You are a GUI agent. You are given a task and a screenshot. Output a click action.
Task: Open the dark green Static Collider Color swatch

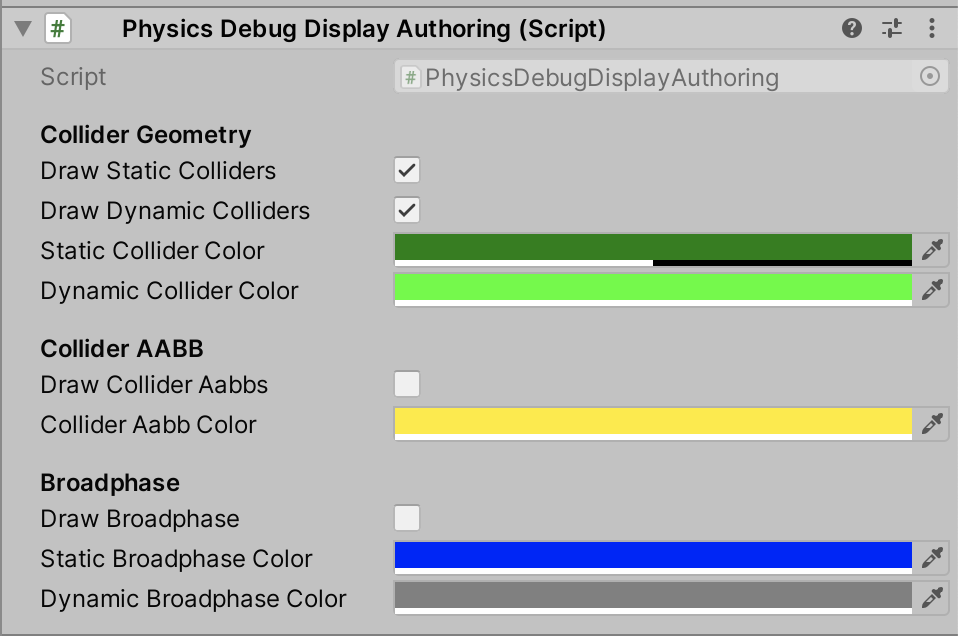pos(653,248)
